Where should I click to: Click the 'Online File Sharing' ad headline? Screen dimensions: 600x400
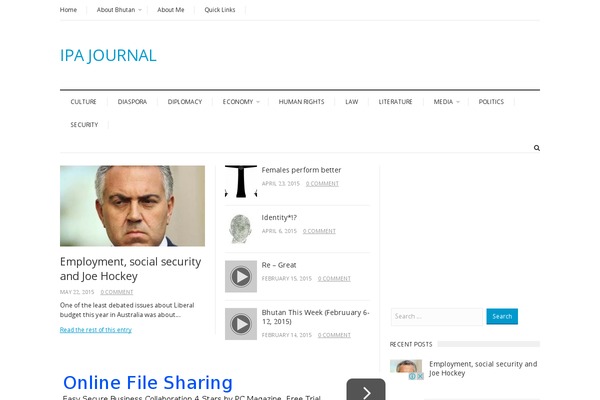point(148,382)
